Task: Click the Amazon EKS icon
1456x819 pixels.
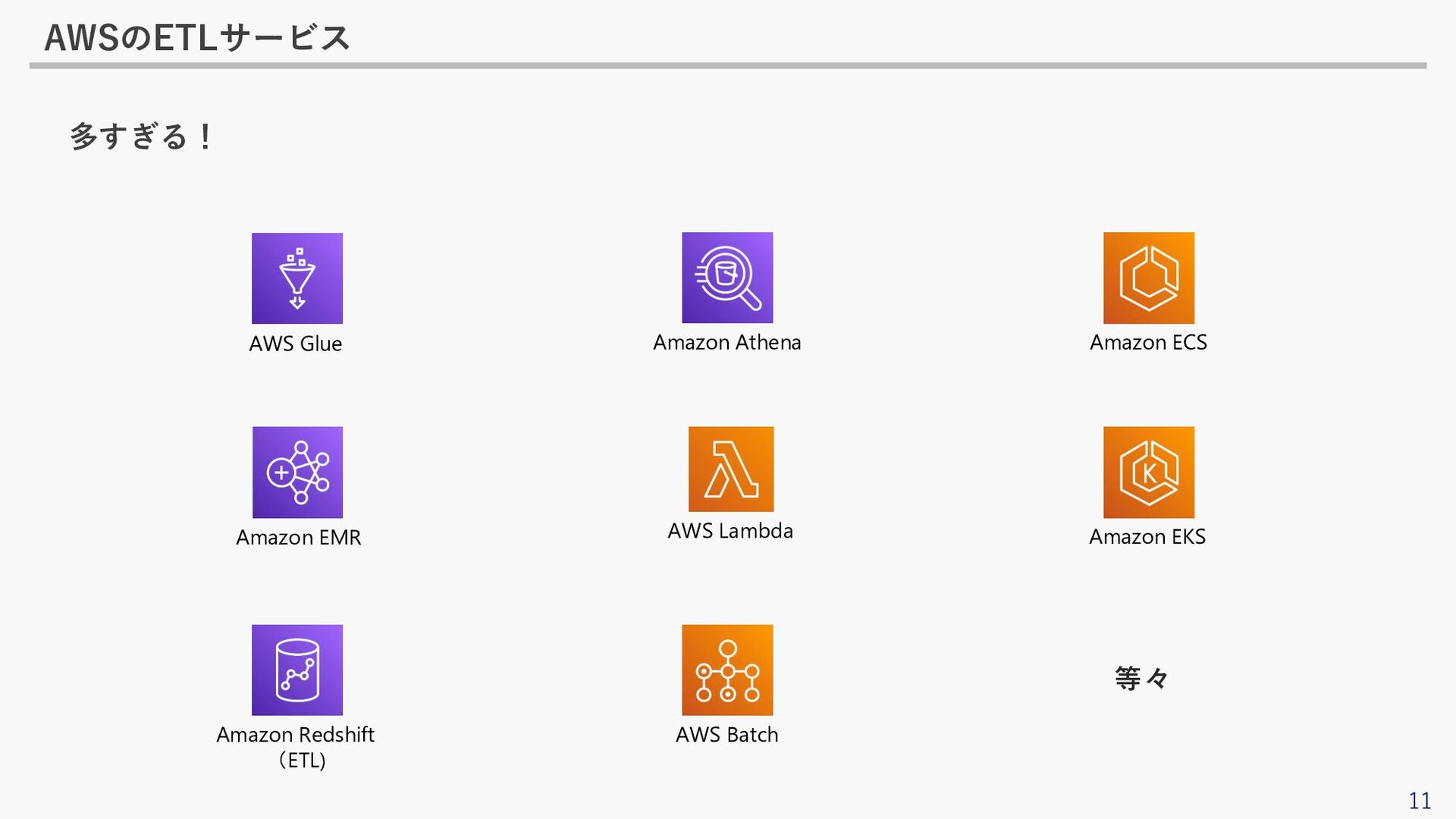Action: point(1149,472)
